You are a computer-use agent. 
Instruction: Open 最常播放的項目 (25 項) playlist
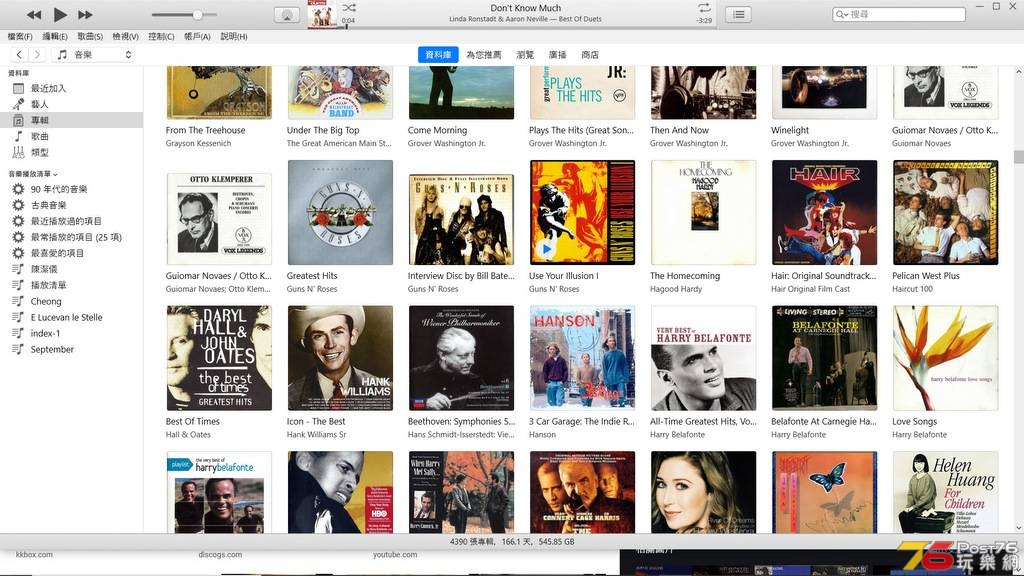[71, 237]
